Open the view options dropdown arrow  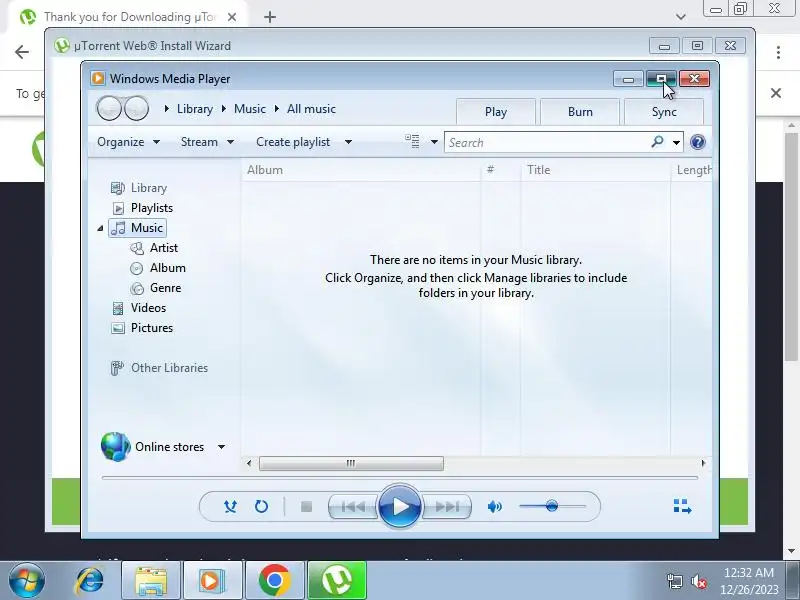434,142
